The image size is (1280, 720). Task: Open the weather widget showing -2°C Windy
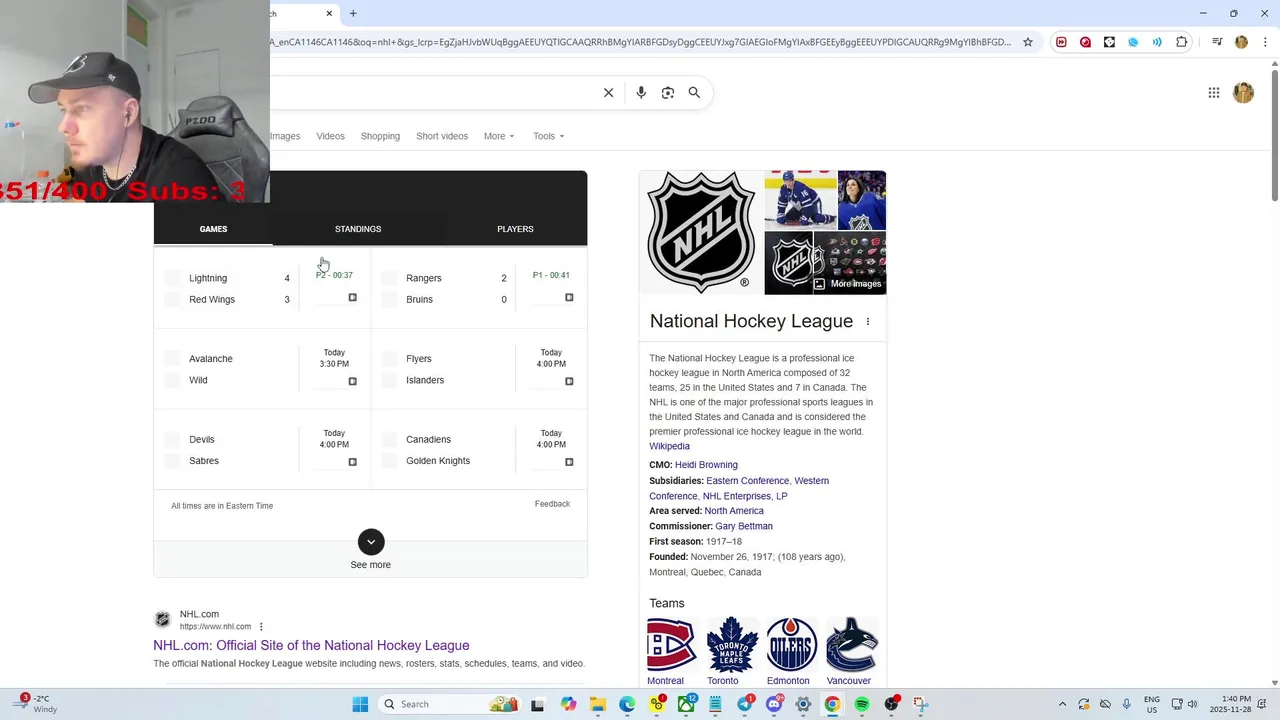click(x=38, y=704)
